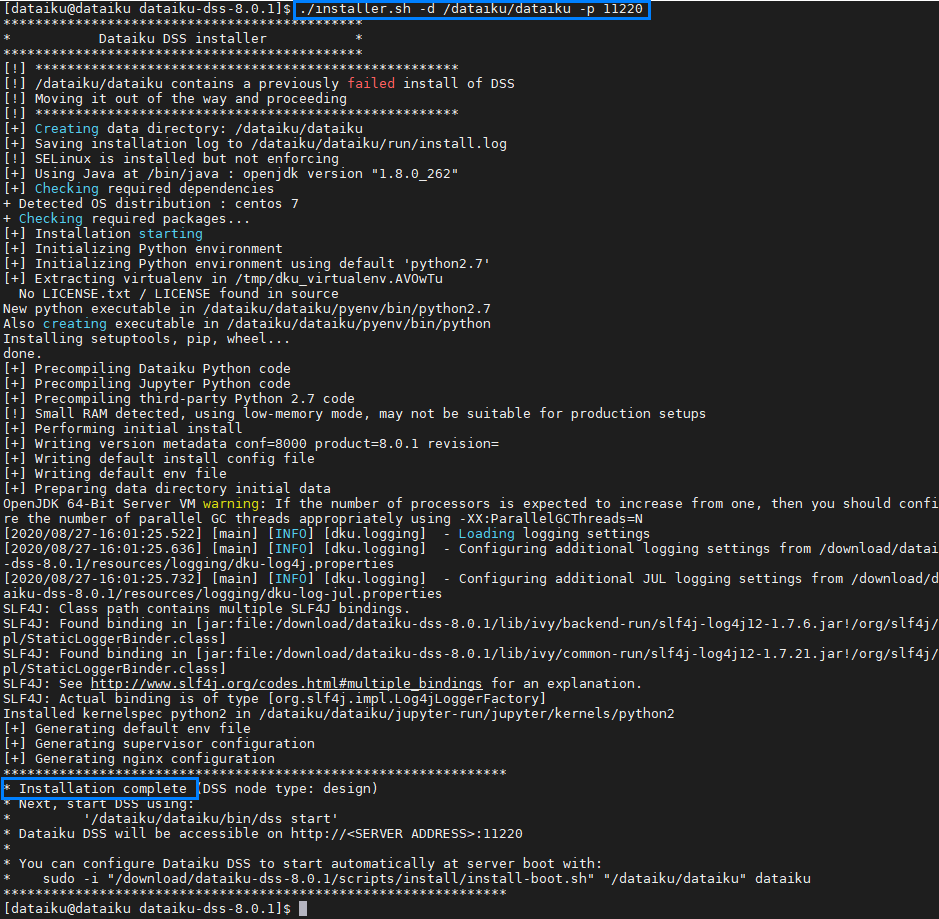Click the 'sudo -i' install-boot.sh command line

pos(426,878)
